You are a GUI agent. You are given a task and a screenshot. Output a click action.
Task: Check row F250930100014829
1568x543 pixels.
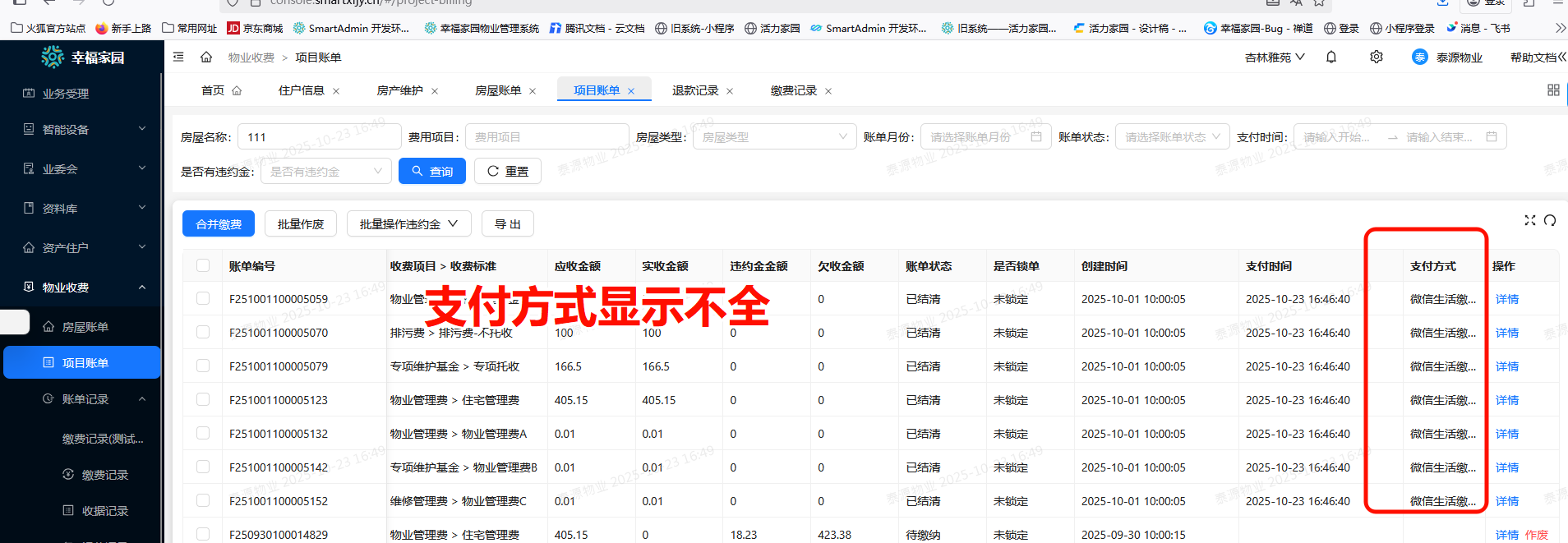(203, 534)
